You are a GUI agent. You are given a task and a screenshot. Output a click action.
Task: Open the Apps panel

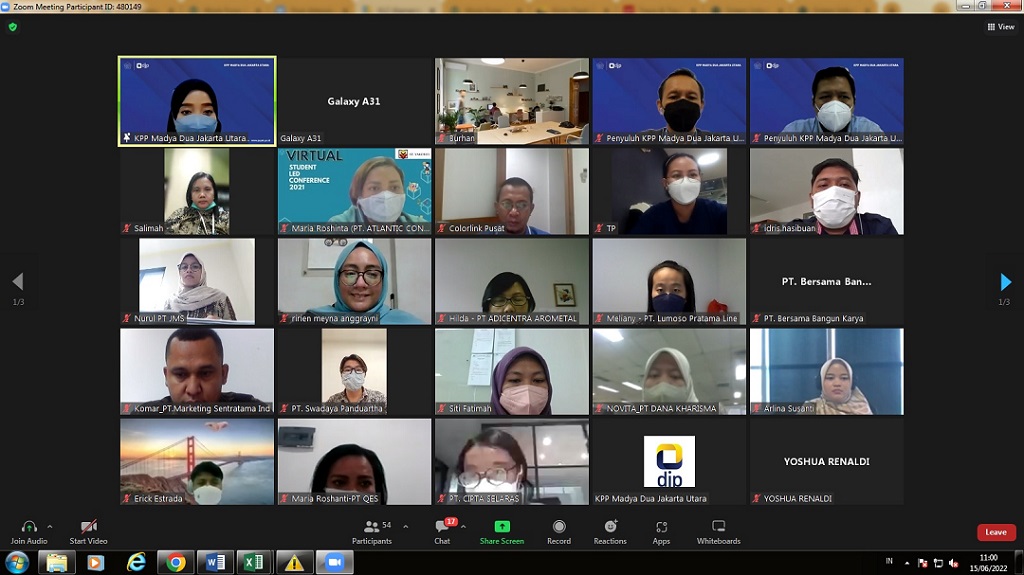pos(661,527)
